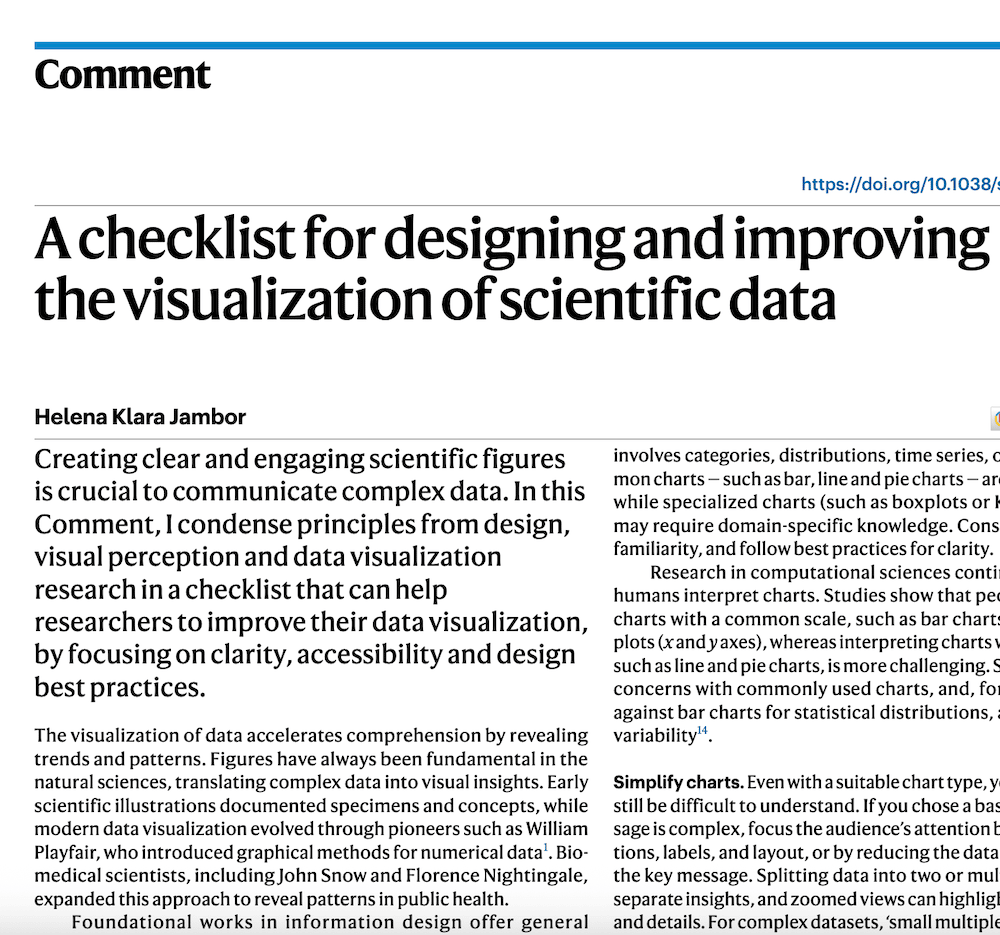The height and width of the screenshot is (935, 1000).
Task: Open the doi.org article link
Action: click(x=900, y=185)
